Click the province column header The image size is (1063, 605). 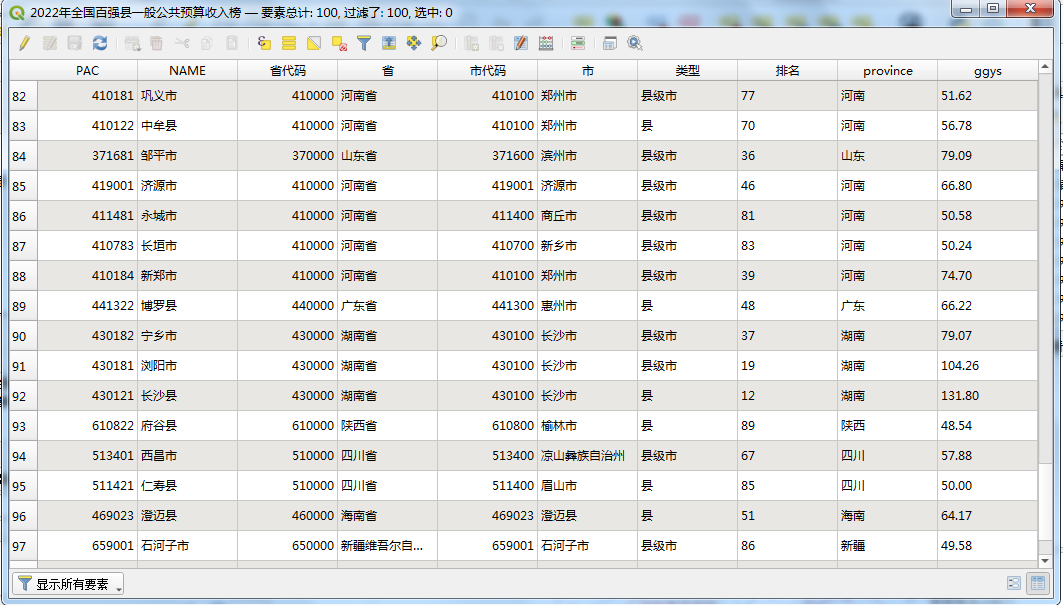pyautogui.click(x=887, y=71)
